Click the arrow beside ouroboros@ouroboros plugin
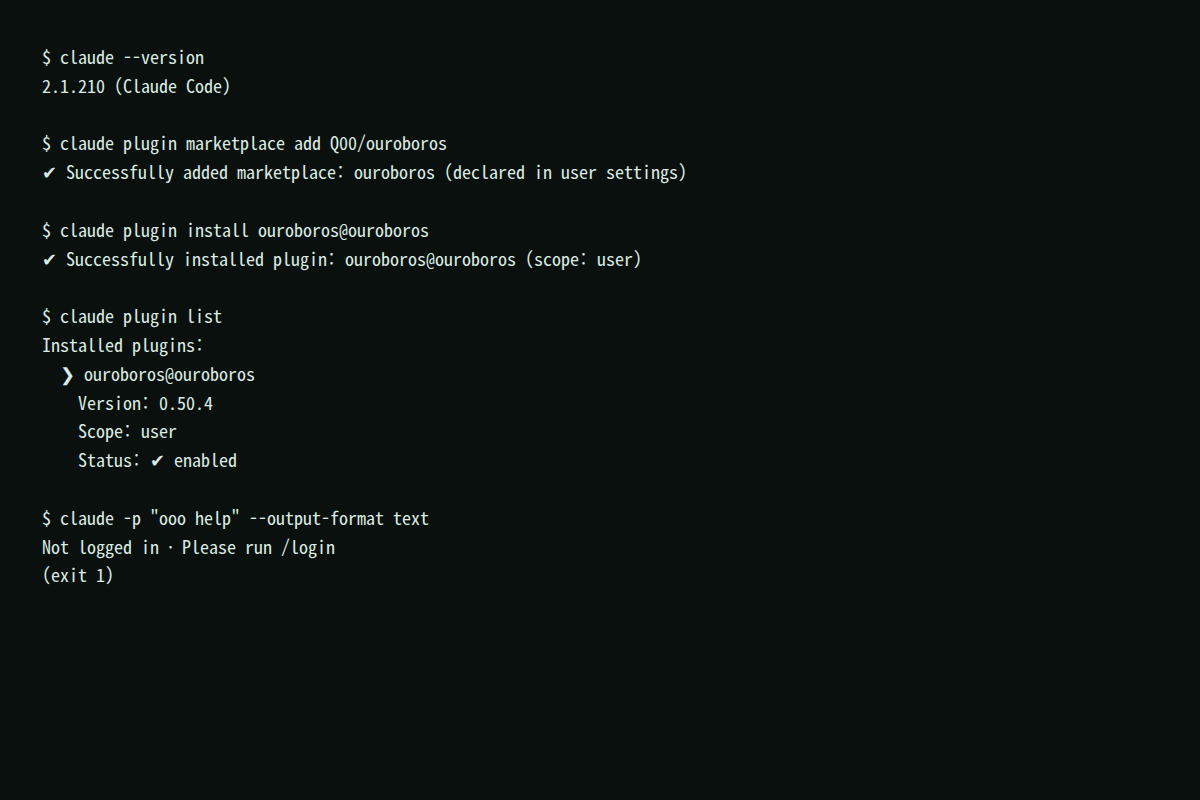The image size is (1200, 800). tap(67, 375)
